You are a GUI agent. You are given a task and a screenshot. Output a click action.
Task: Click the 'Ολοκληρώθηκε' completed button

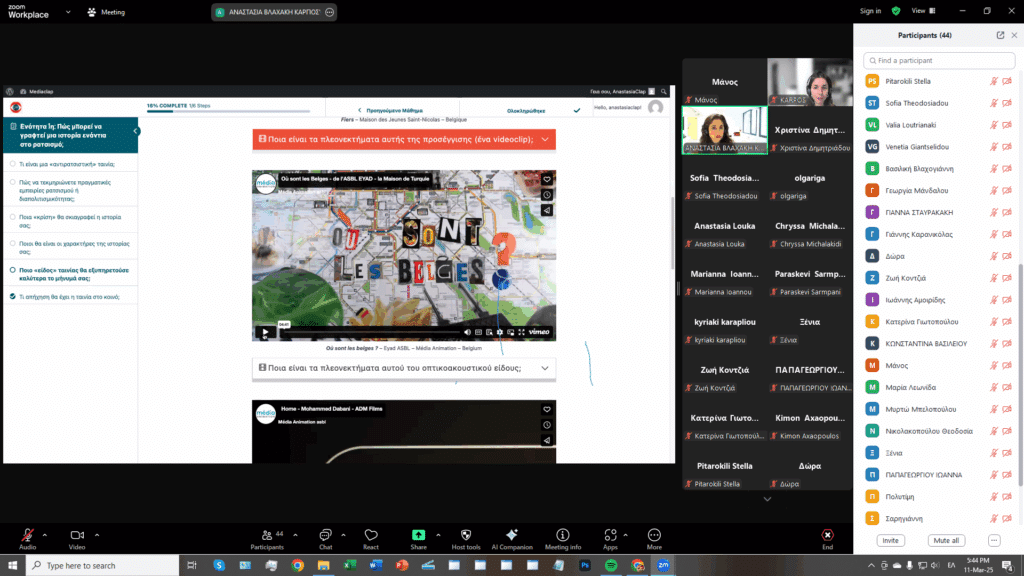[x=543, y=110]
